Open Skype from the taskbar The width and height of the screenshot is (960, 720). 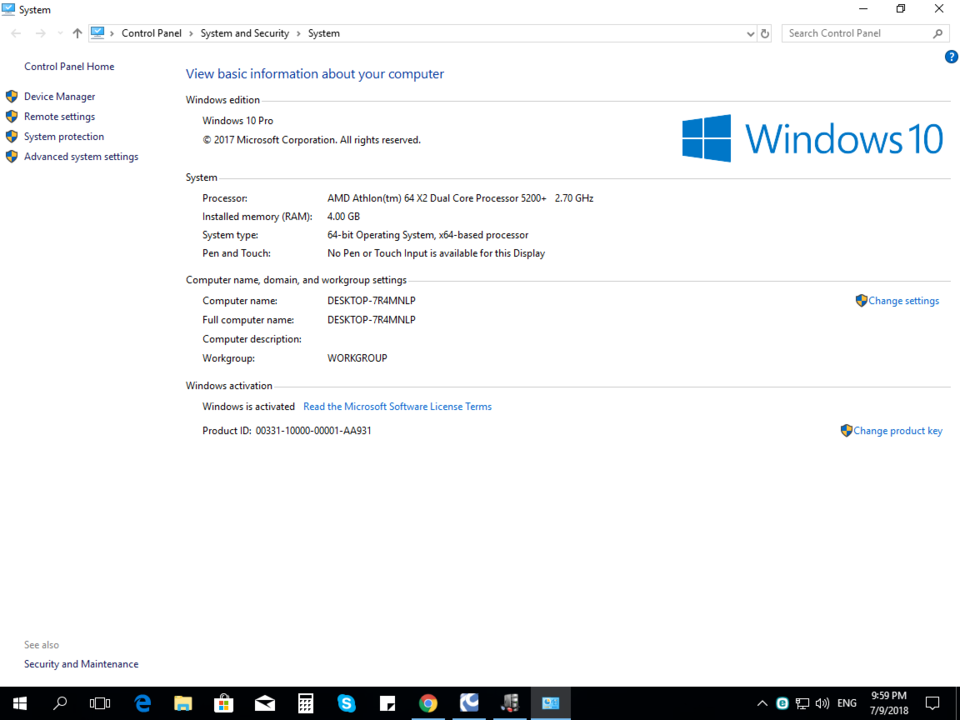click(347, 703)
